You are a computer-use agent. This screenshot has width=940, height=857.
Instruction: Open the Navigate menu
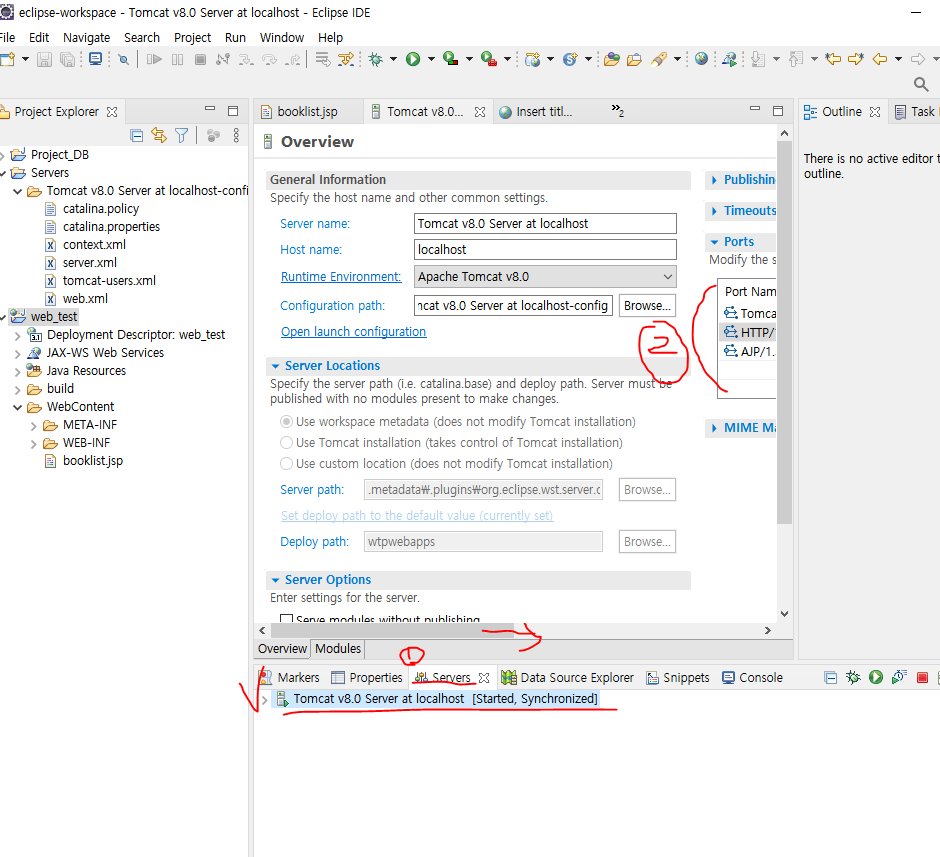(x=86, y=37)
